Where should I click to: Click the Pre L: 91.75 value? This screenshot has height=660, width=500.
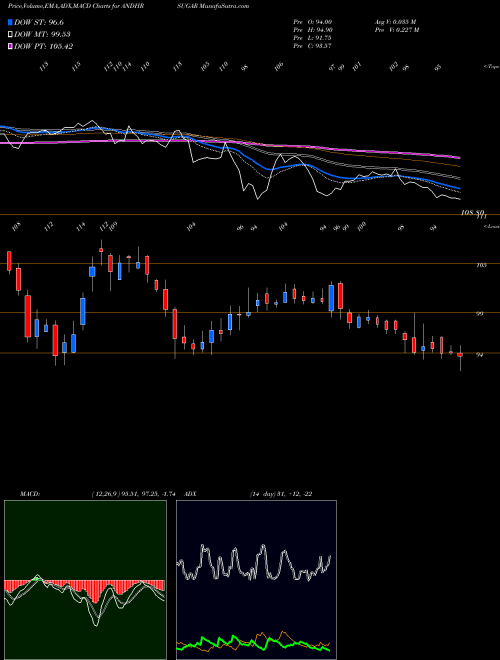pyautogui.click(x=313, y=37)
